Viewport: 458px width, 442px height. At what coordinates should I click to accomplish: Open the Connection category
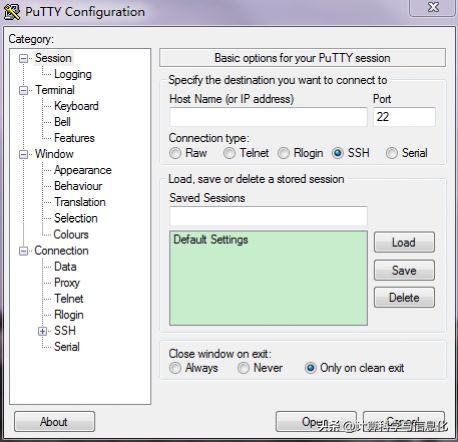[62, 251]
